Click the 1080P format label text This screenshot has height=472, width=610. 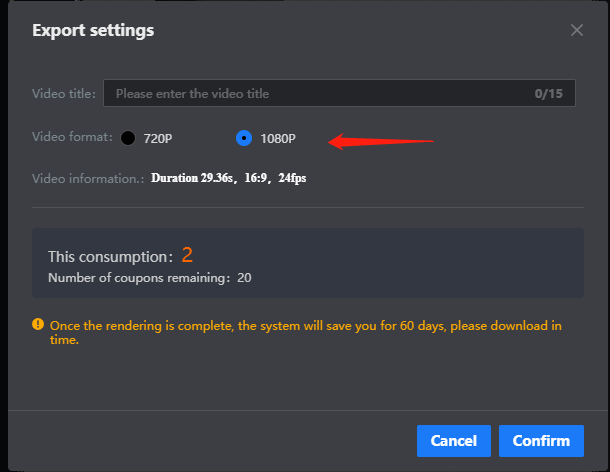pos(278,139)
